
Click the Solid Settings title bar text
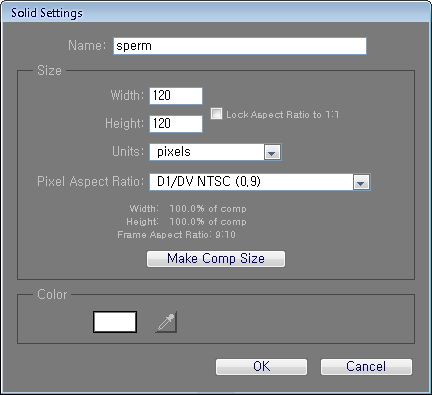(47, 13)
